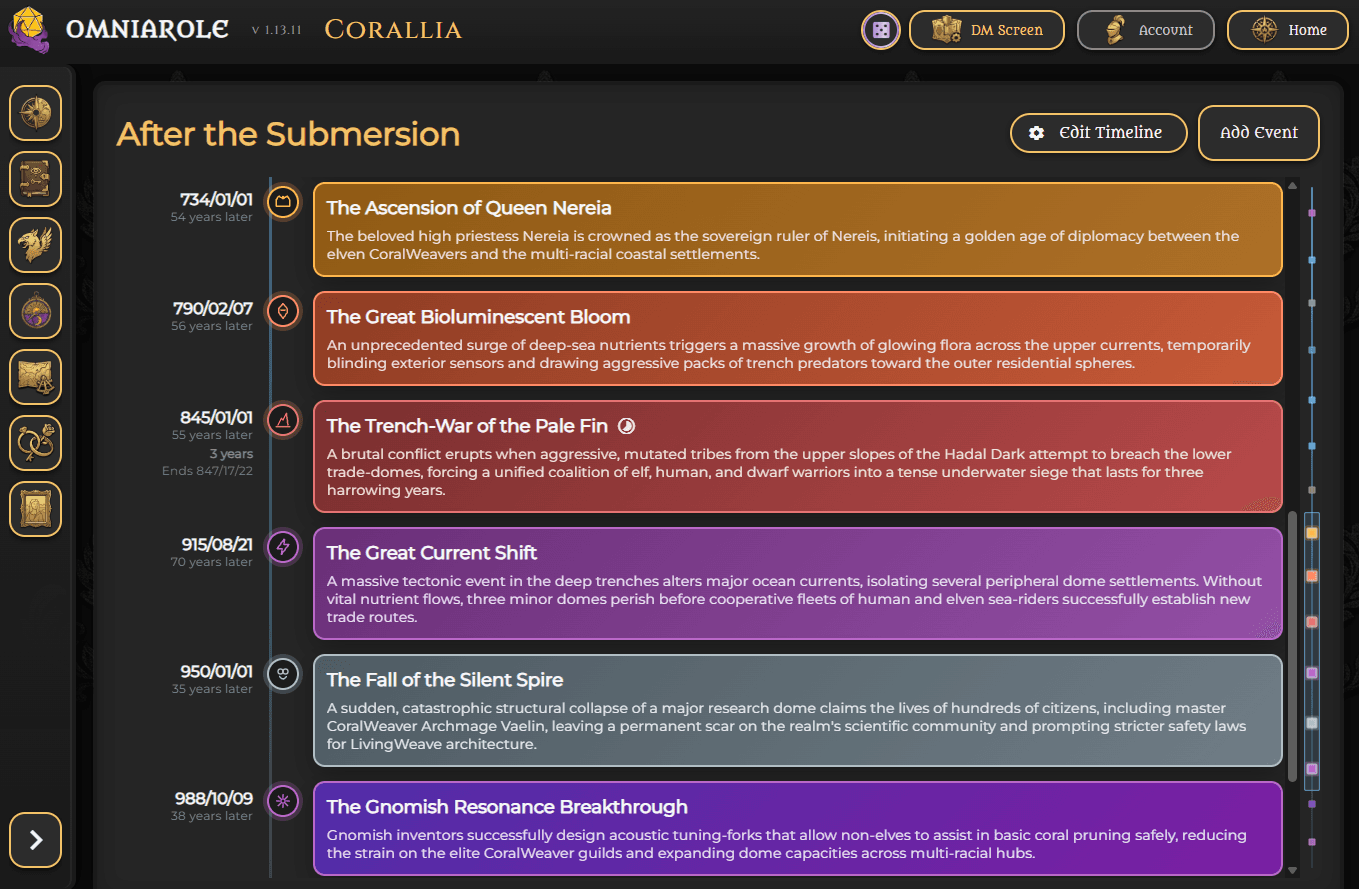1359x889 pixels.
Task: Click Add Event button
Action: [1259, 133]
